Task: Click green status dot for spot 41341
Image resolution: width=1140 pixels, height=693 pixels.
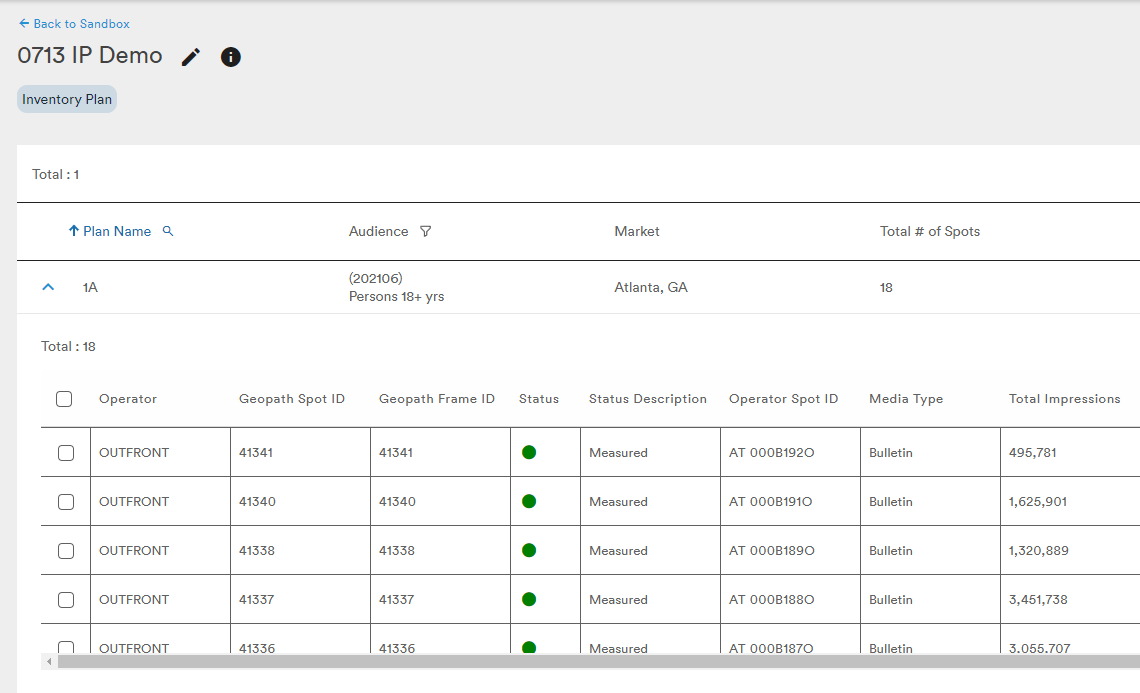Action: (x=529, y=452)
